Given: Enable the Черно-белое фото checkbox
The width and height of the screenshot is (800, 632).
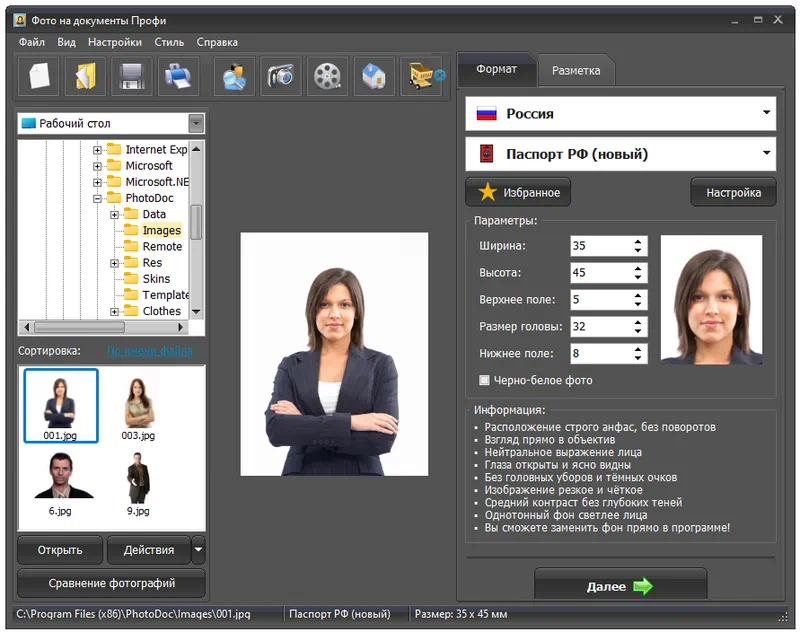Looking at the screenshot, I should click(x=484, y=380).
